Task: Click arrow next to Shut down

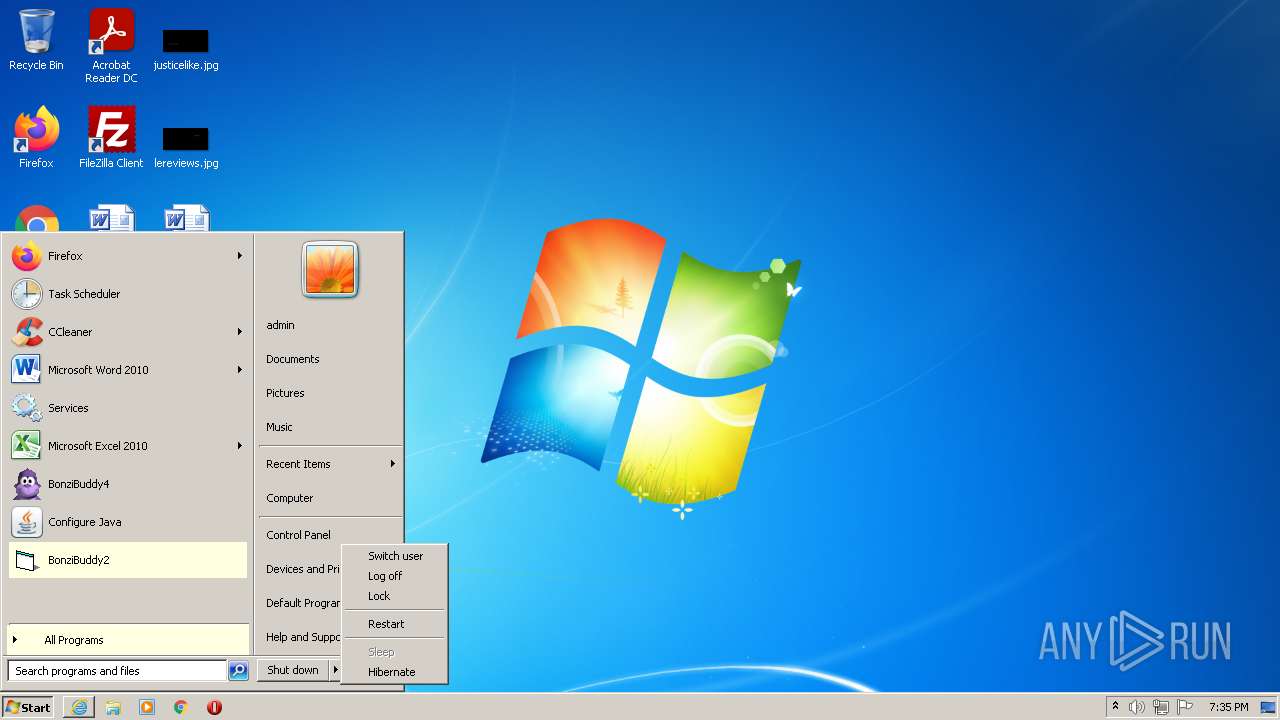Action: click(x=335, y=670)
